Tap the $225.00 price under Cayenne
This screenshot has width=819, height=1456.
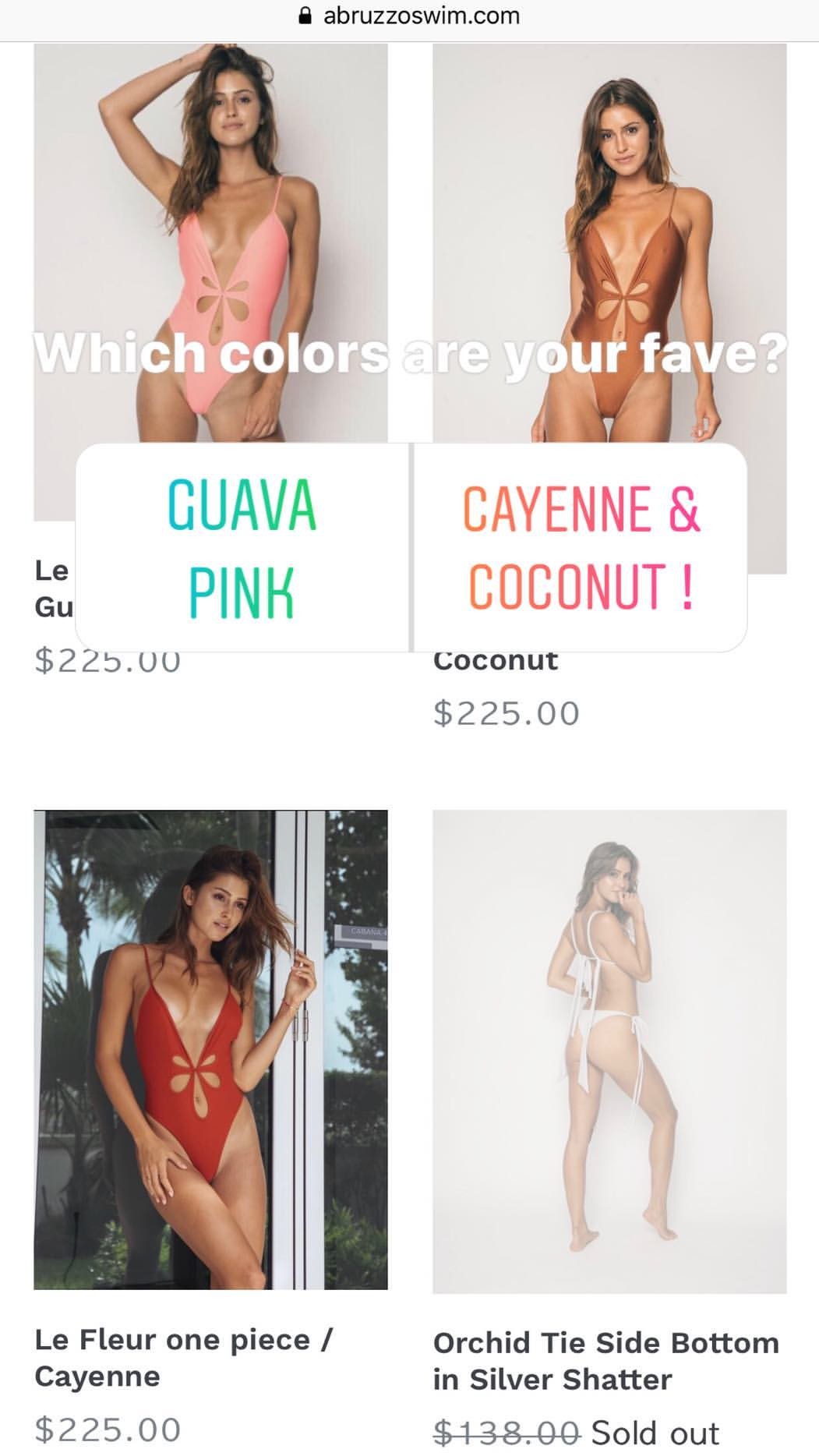coord(108,1429)
